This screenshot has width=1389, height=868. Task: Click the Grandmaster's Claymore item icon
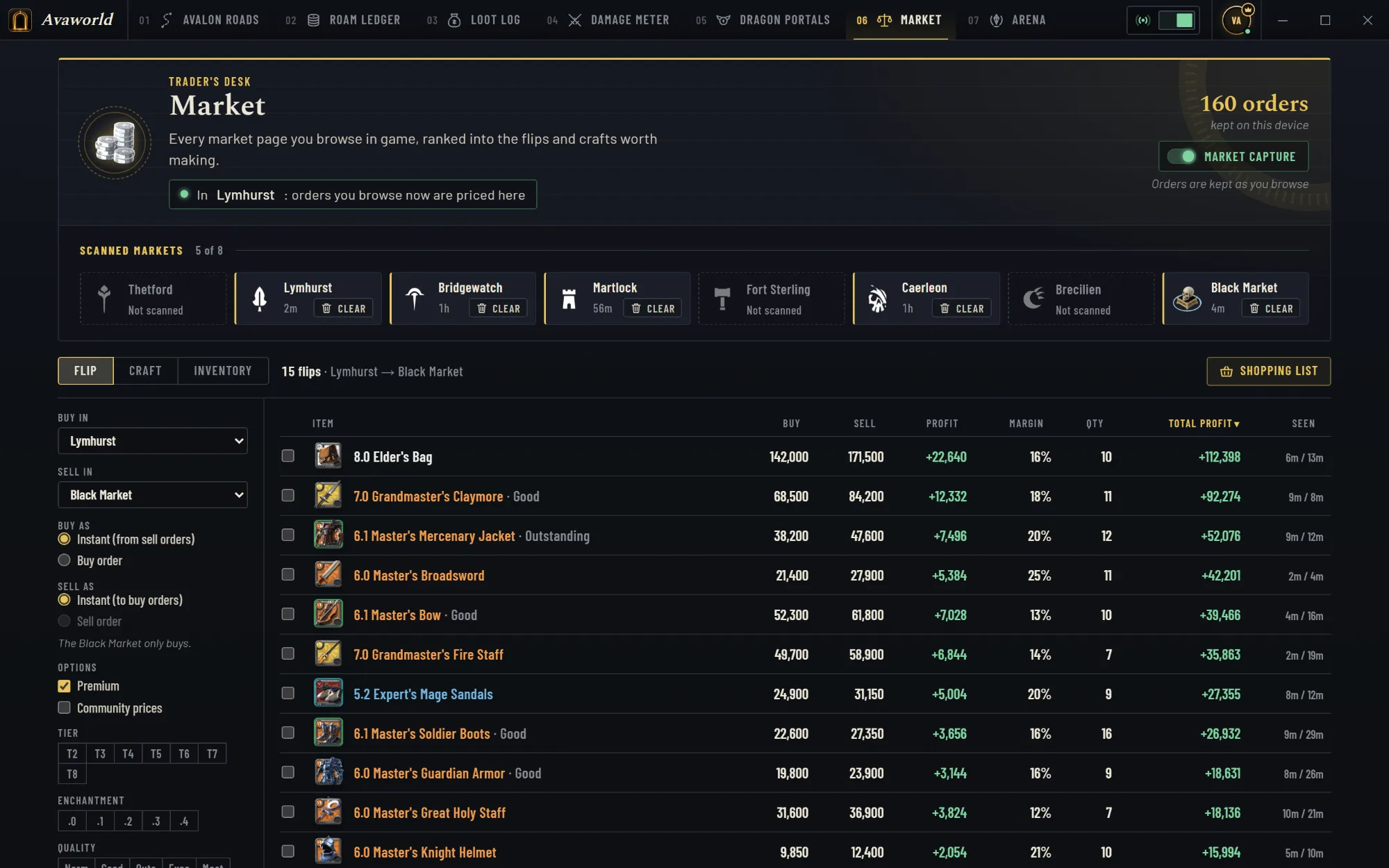click(328, 496)
